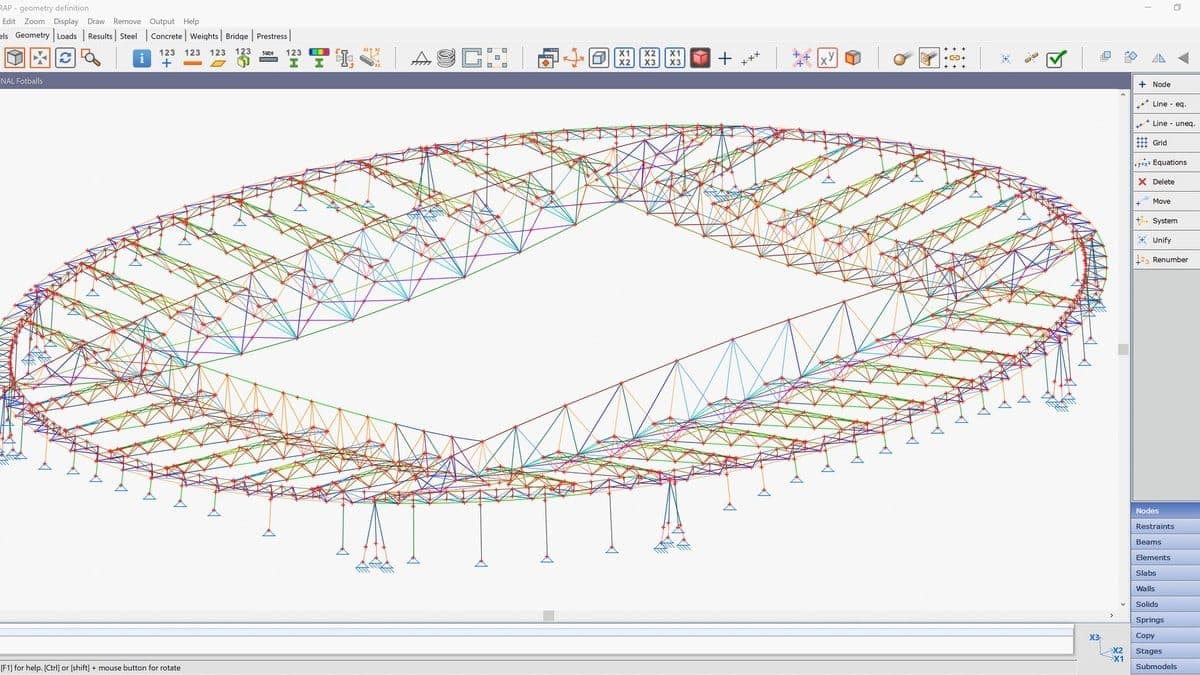The image size is (1200, 675).
Task: Select Beams in the side list
Action: coord(1165,542)
